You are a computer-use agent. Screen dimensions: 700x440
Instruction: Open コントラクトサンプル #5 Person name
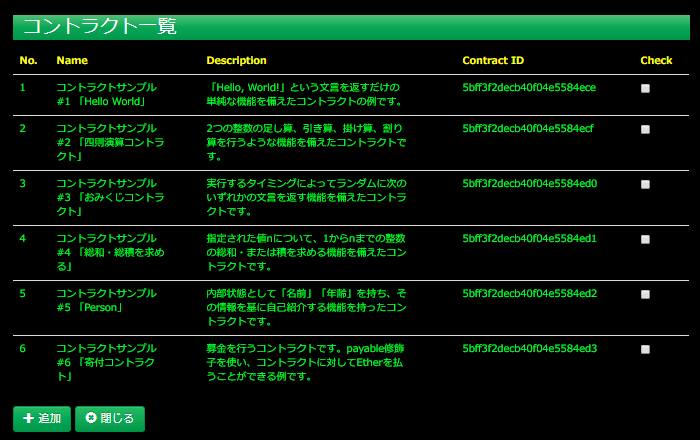[105, 300]
